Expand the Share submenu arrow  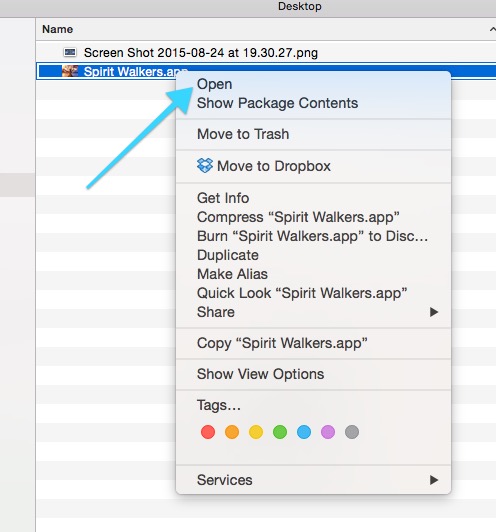pyautogui.click(x=434, y=312)
